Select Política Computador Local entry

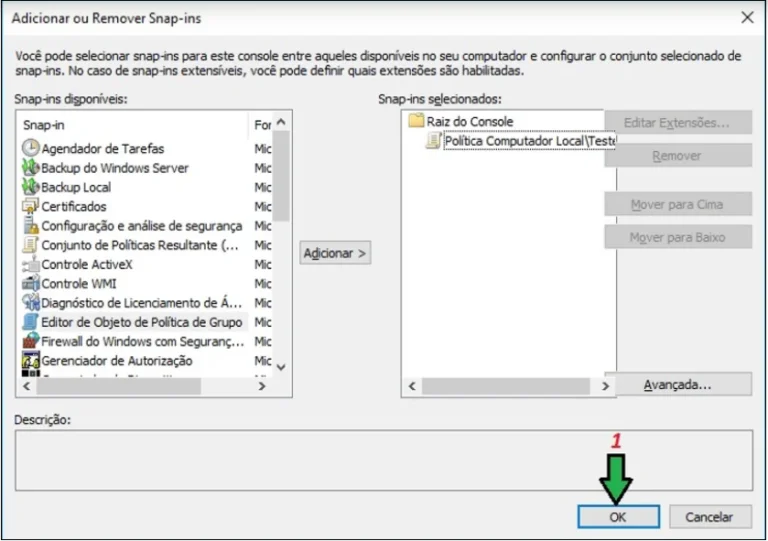coord(528,141)
